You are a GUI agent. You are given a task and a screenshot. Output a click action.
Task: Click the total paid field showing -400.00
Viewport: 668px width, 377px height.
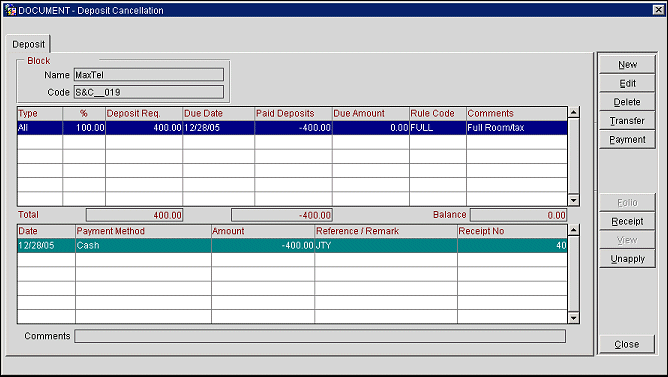pyautogui.click(x=282, y=215)
